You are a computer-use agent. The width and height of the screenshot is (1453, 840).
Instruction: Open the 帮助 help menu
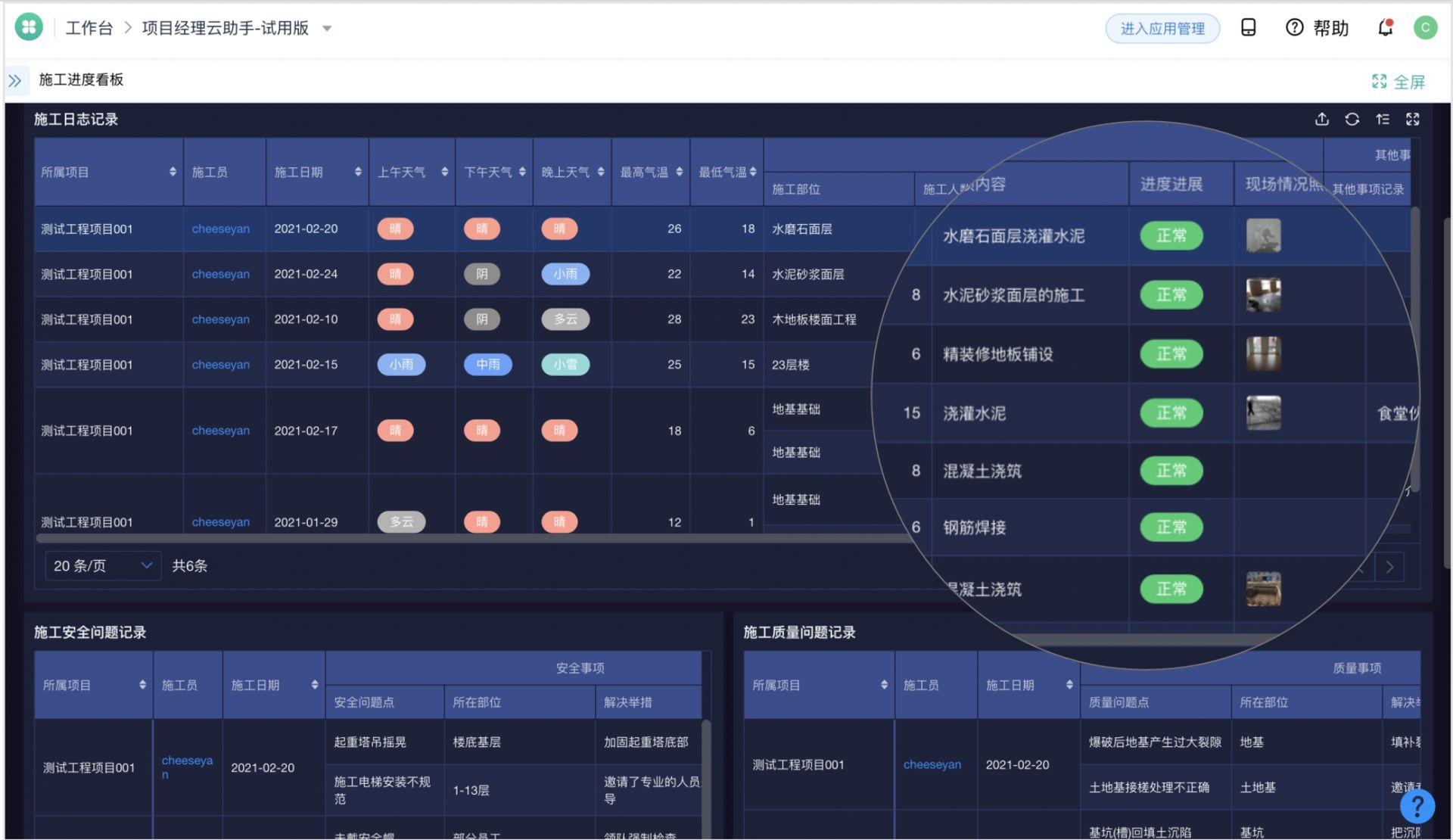[x=1318, y=28]
